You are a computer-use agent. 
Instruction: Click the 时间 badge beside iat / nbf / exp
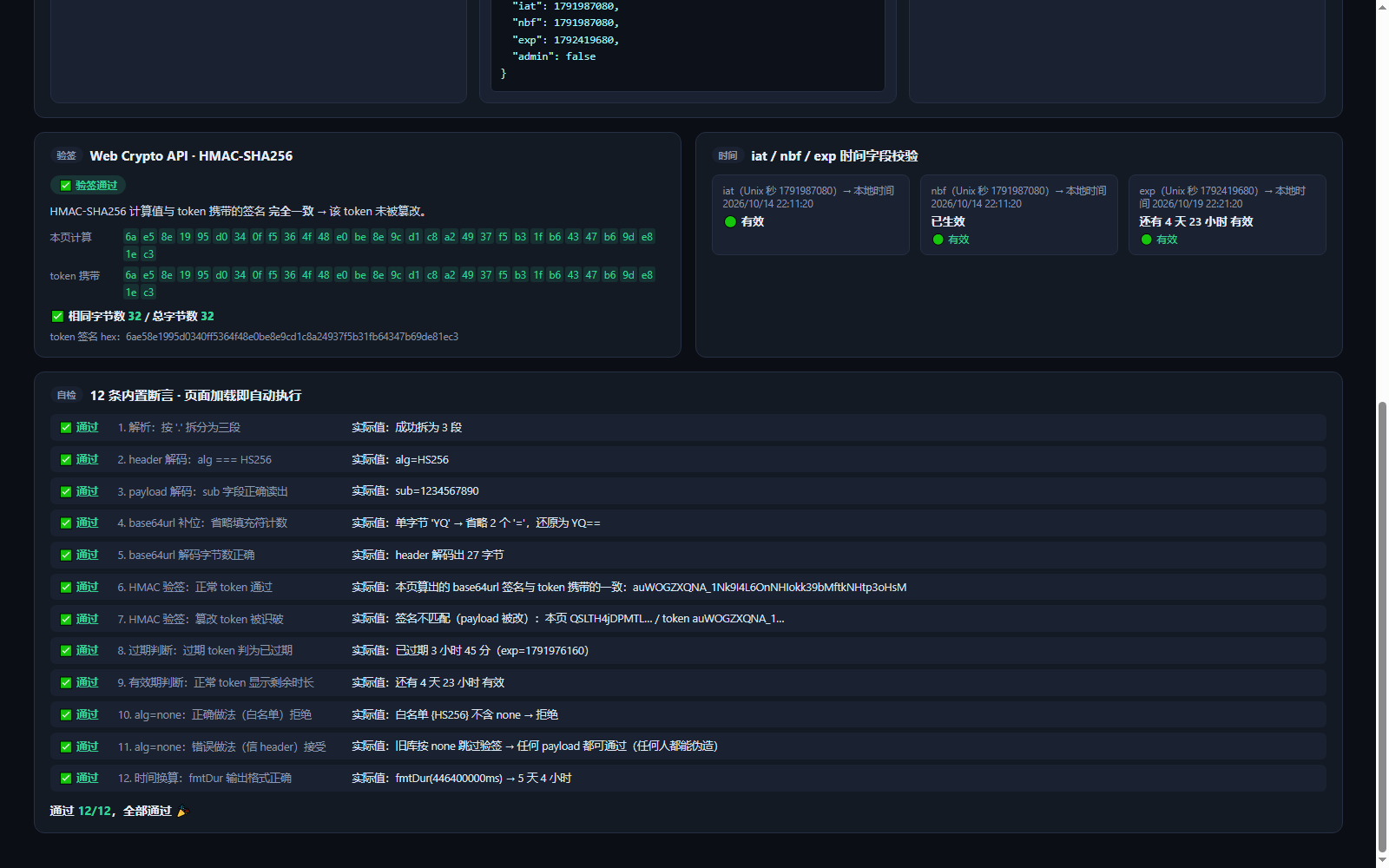(x=727, y=156)
